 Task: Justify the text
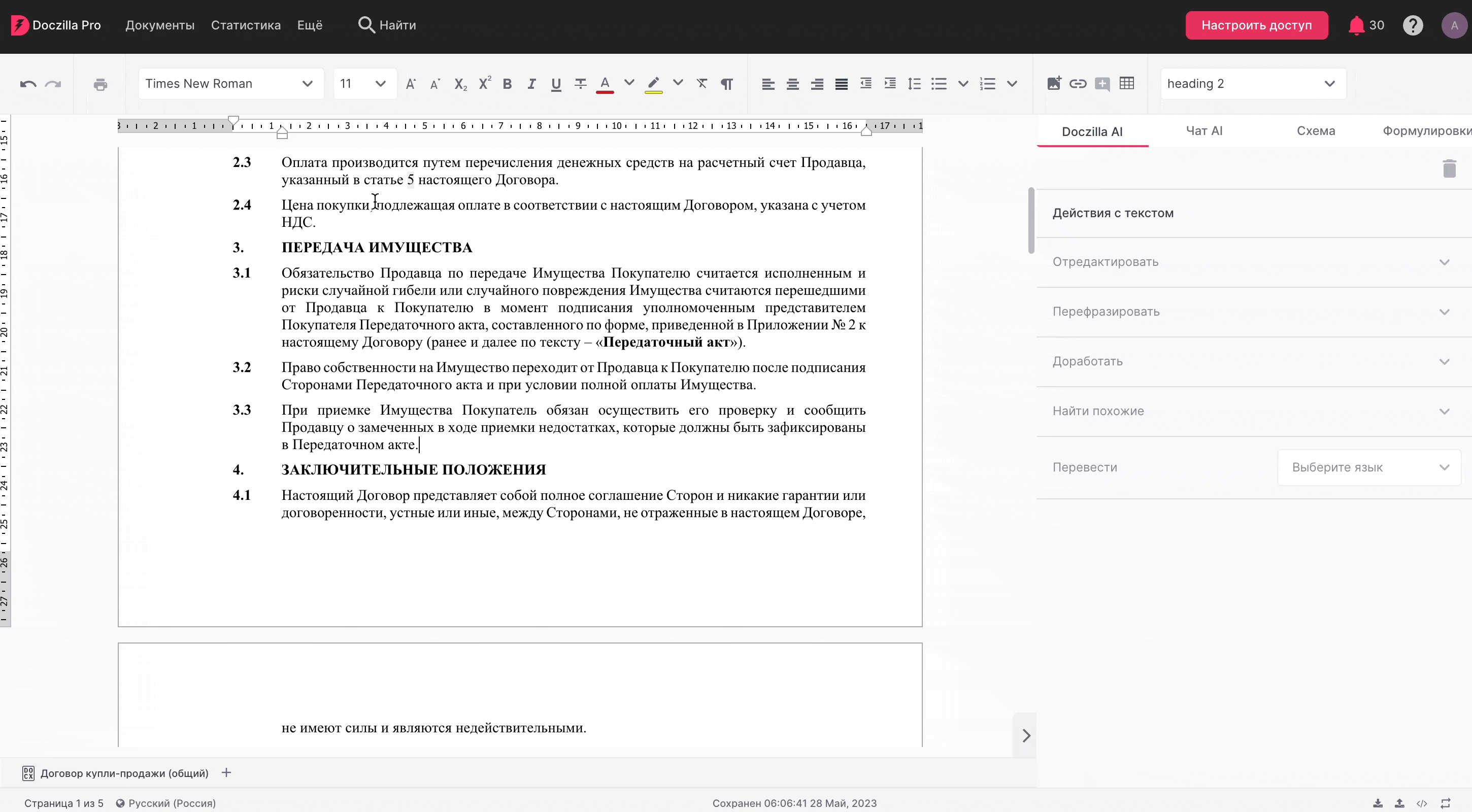click(841, 85)
